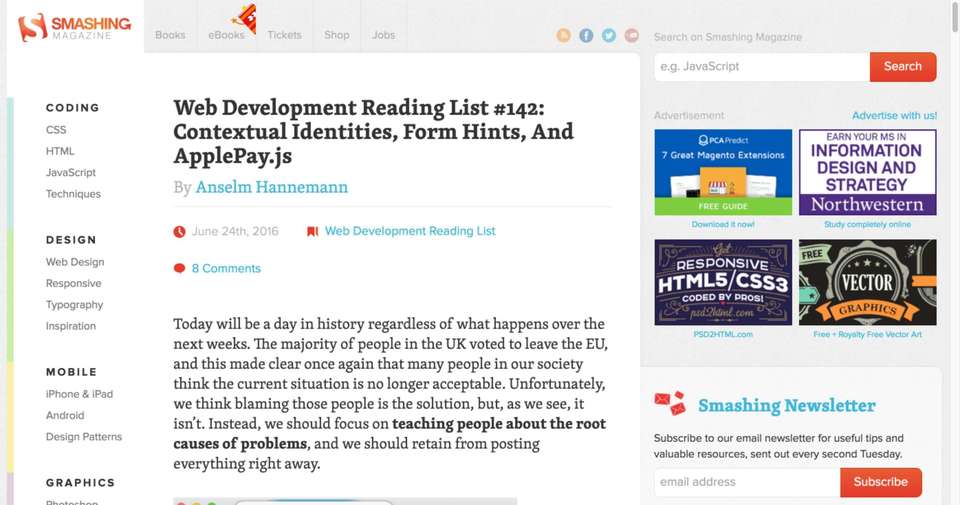Open the Twitter profile icon
The width and height of the screenshot is (960, 505).
[609, 35]
